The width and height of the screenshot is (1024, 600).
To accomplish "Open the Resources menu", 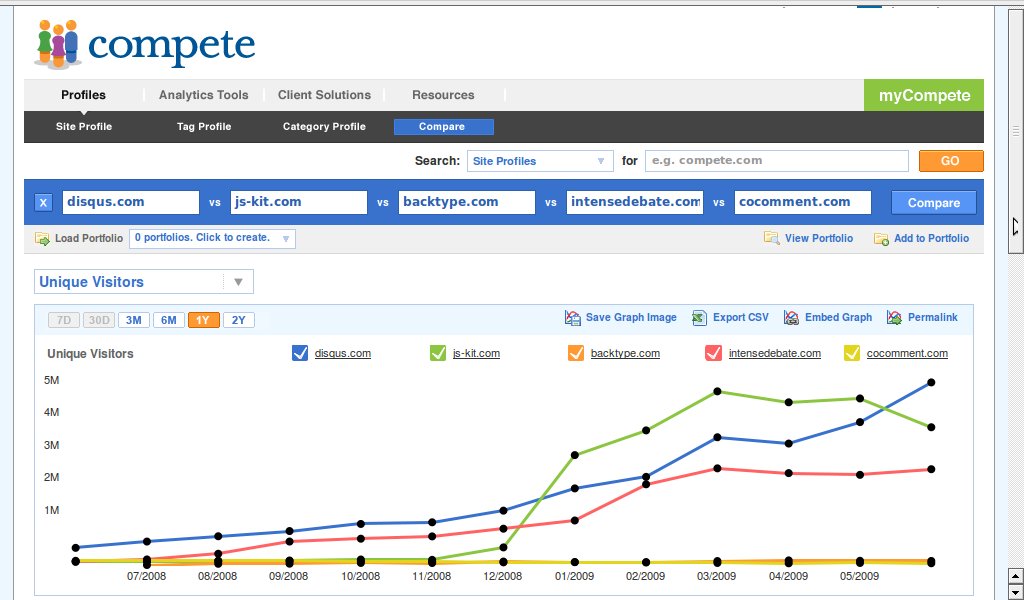I will 443,95.
